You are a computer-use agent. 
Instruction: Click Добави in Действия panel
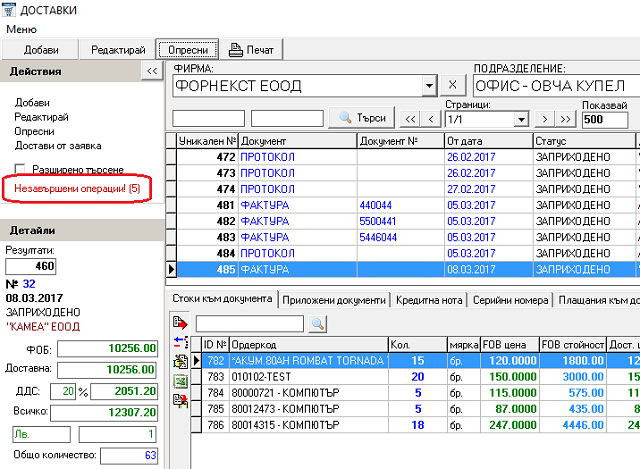pos(32,103)
